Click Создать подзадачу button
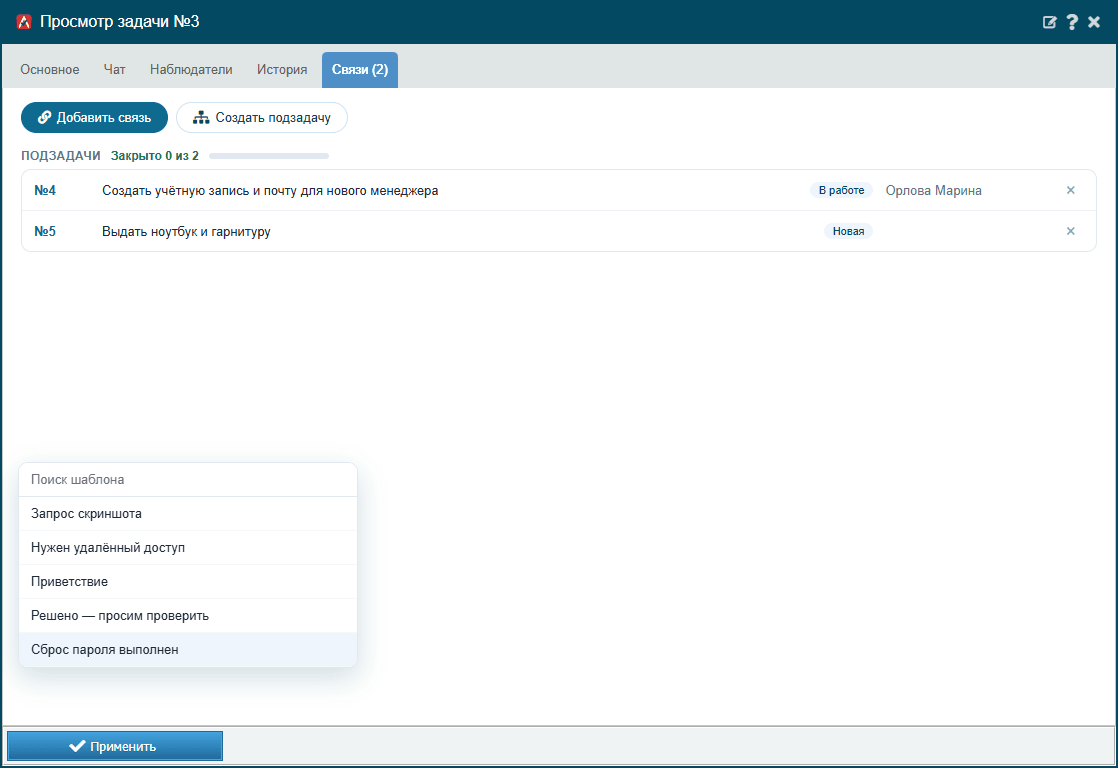The image size is (1118, 768). tap(262, 118)
